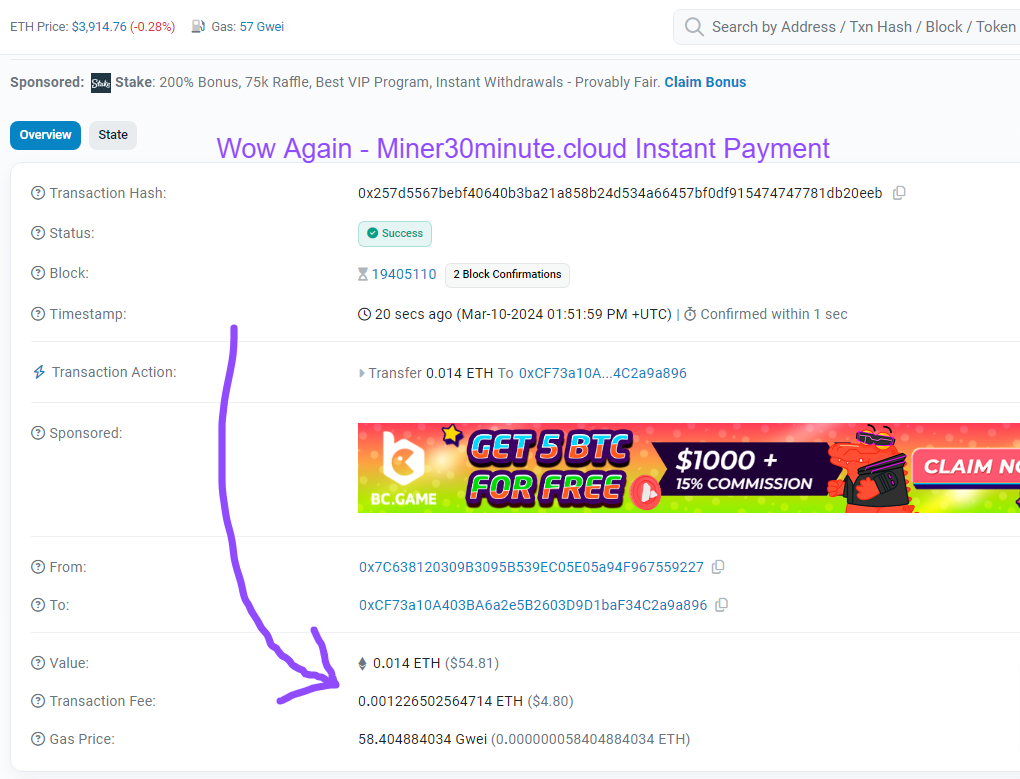
Task: Click the transaction hash value text
Action: click(620, 193)
